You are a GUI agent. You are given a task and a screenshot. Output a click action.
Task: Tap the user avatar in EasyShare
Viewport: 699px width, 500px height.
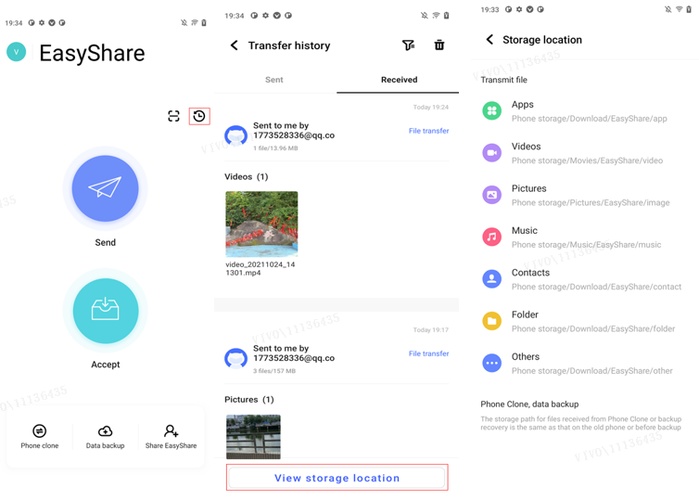(x=16, y=52)
